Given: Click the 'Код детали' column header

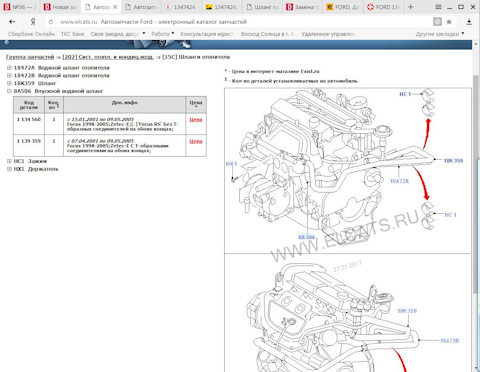Looking at the screenshot, I should 29,105.
